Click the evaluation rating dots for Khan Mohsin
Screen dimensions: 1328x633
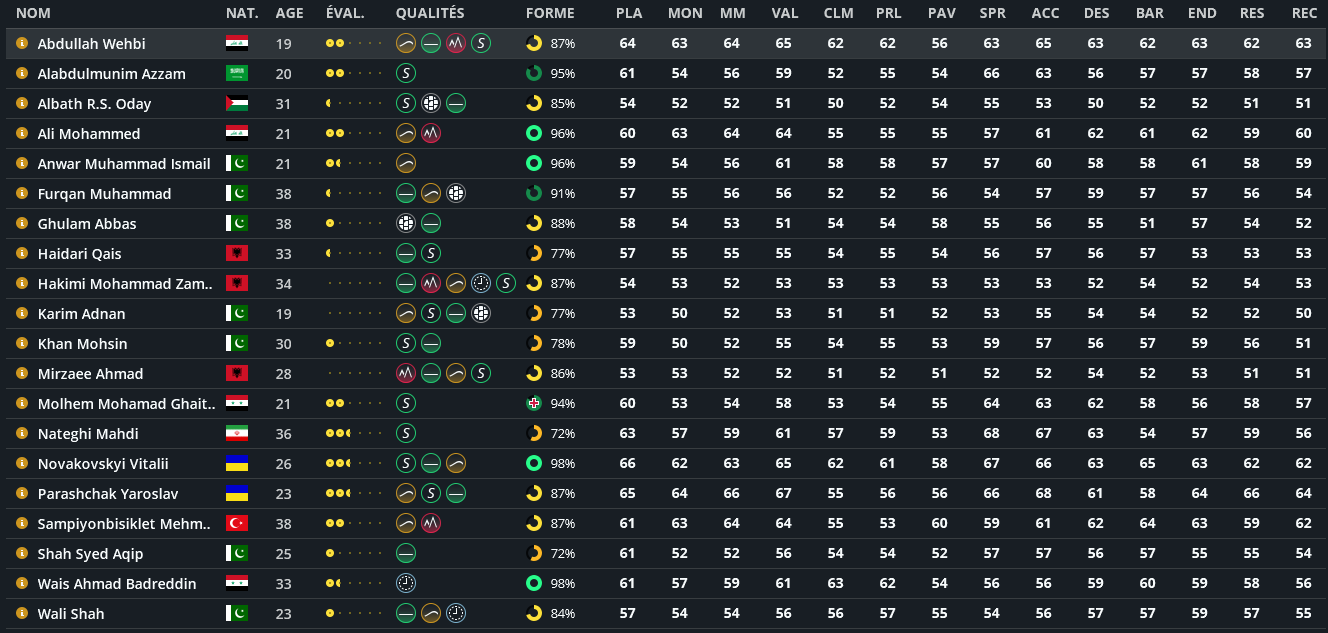click(x=353, y=343)
